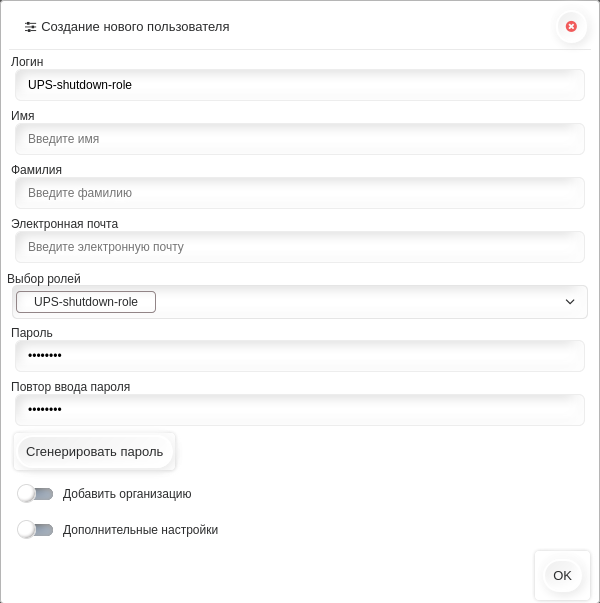The image size is (600, 603).
Task: Click into the Пароль password field
Action: pyautogui.click(x=300, y=356)
